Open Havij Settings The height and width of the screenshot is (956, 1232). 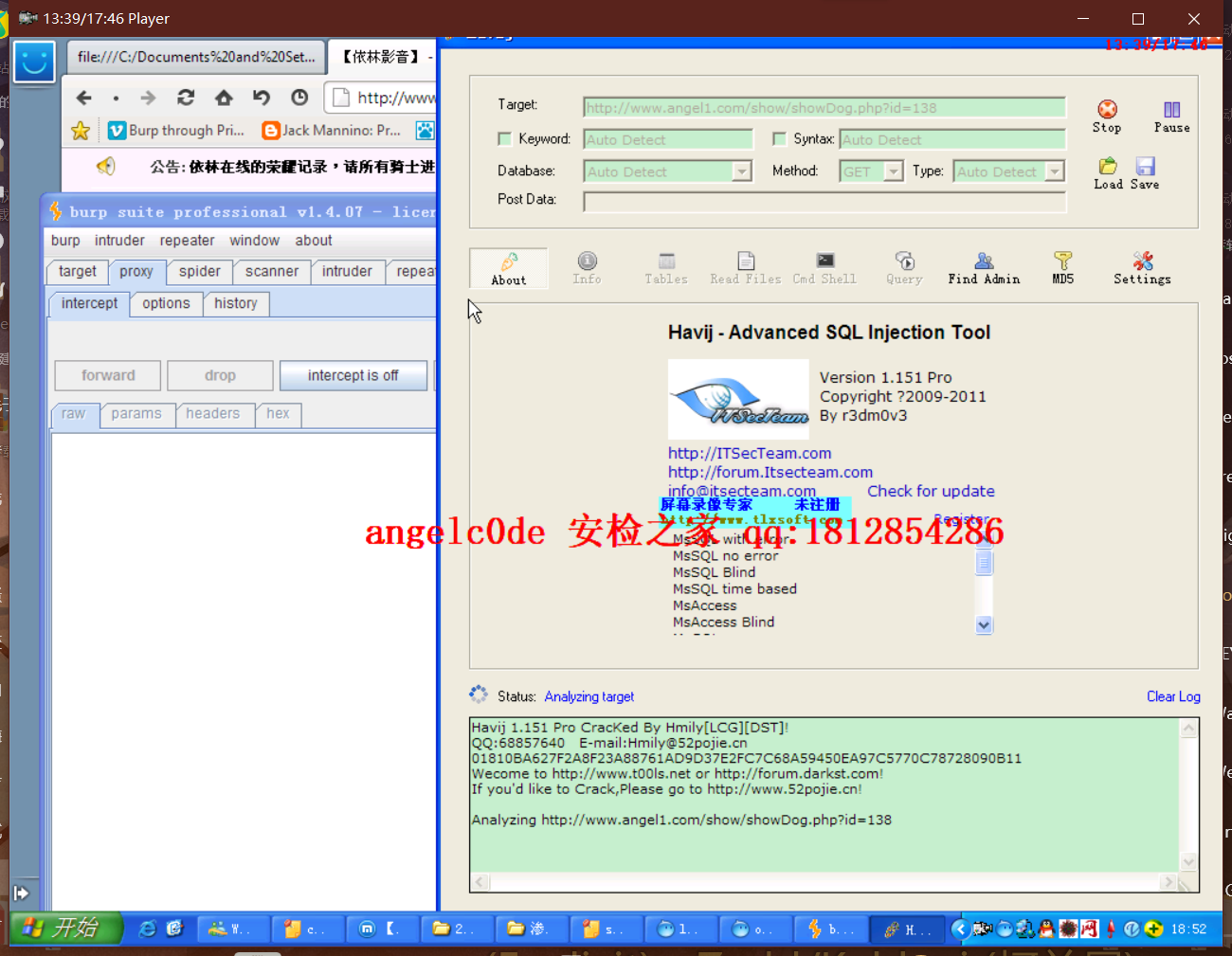1142,268
